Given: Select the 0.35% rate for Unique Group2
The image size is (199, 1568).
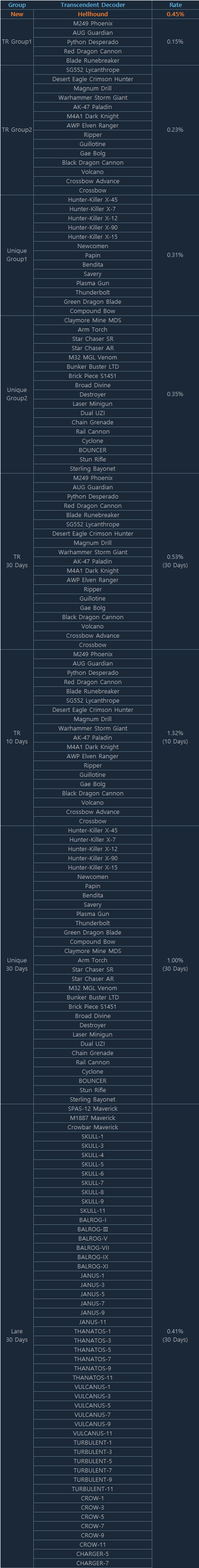Looking at the screenshot, I should 175,394.
